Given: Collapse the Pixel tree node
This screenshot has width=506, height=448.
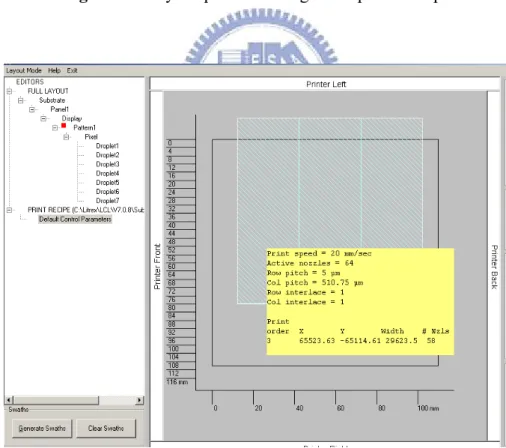Looking at the screenshot, I should point(66,137).
